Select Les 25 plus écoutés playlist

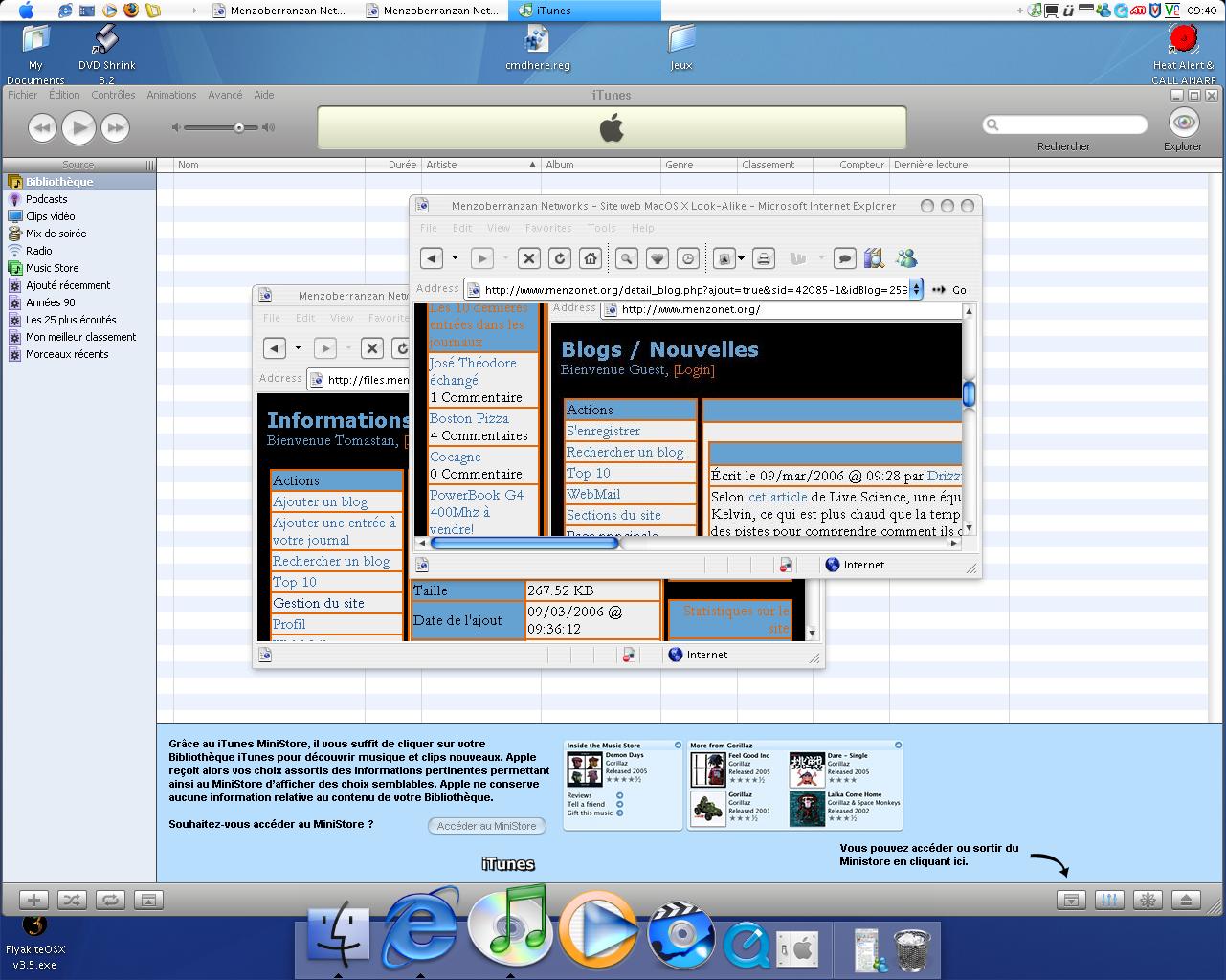tap(78, 320)
